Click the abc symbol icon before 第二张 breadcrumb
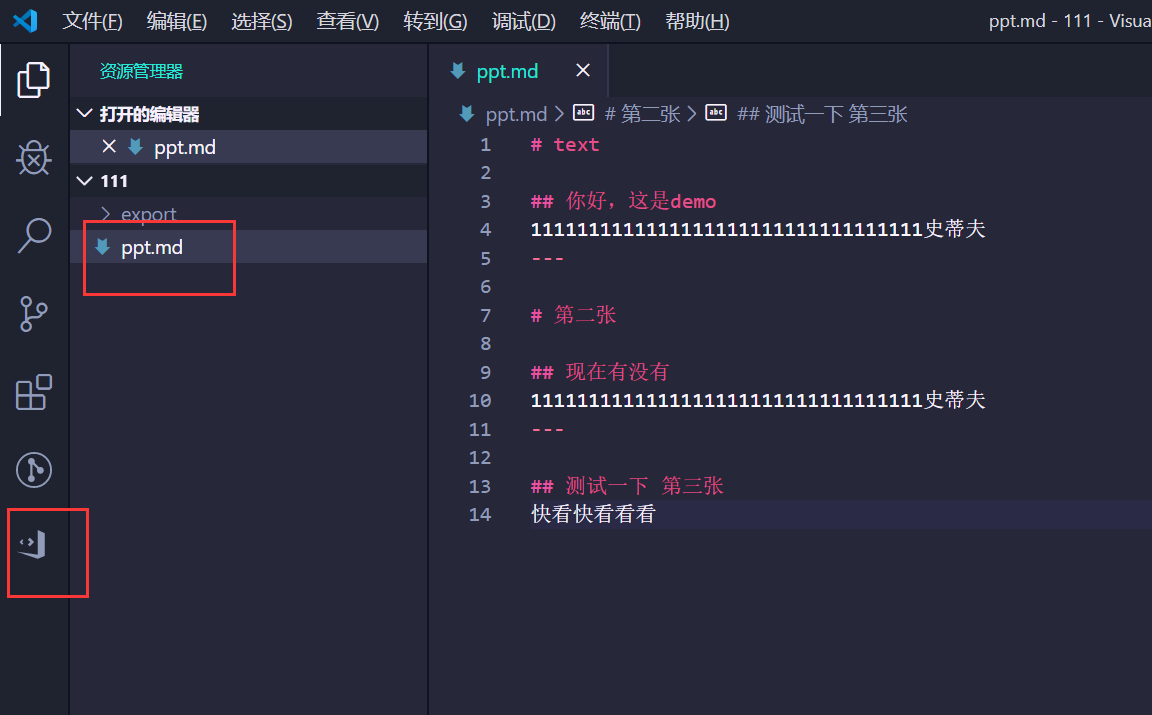Image resolution: width=1152 pixels, height=715 pixels. coord(583,113)
